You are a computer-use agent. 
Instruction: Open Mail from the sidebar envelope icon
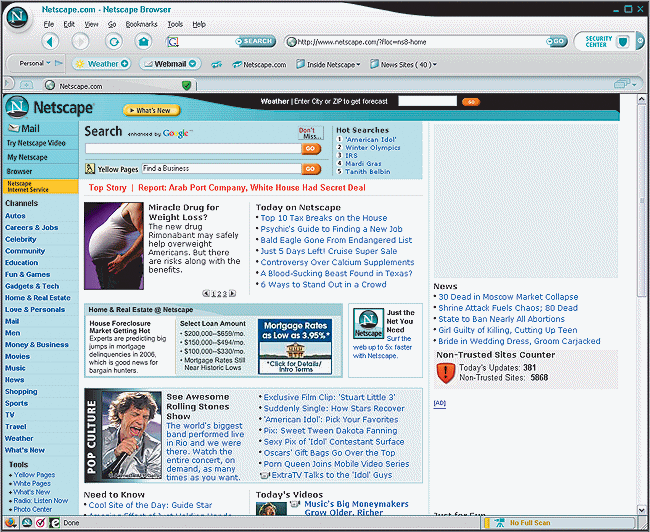[14, 128]
